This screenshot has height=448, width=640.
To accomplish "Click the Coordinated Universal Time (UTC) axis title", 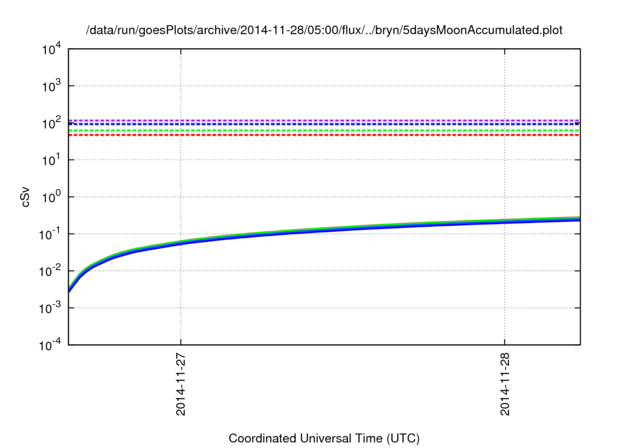I will point(324,438).
